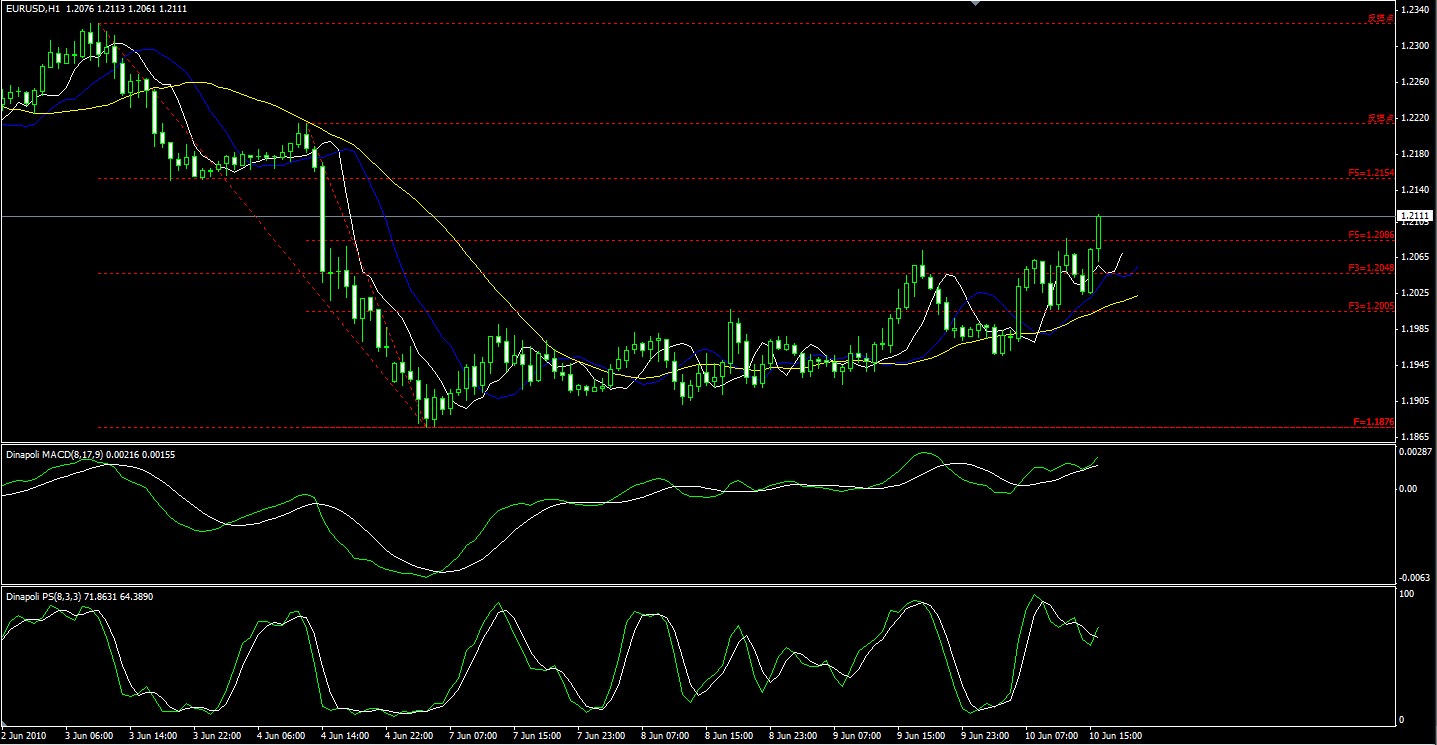Click 0.00287 on the MACD scale
Screen dimensions: 1437x745
(x=1414, y=454)
